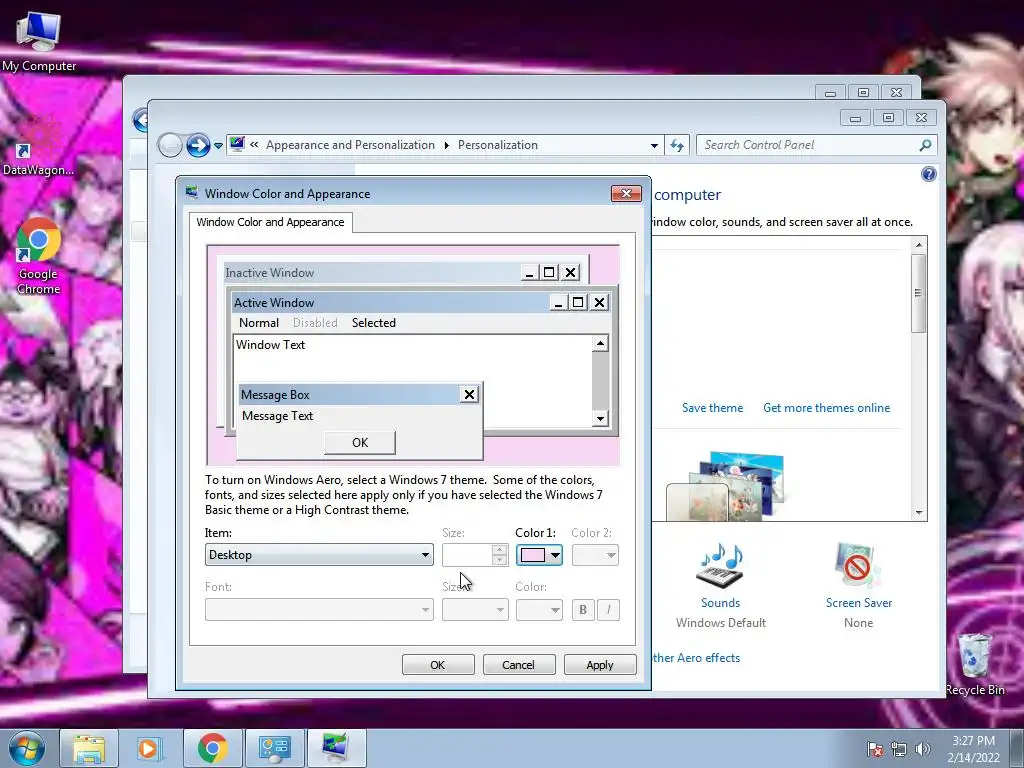Image resolution: width=1024 pixels, height=768 pixels.
Task: Click Save theme link
Action: [712, 408]
